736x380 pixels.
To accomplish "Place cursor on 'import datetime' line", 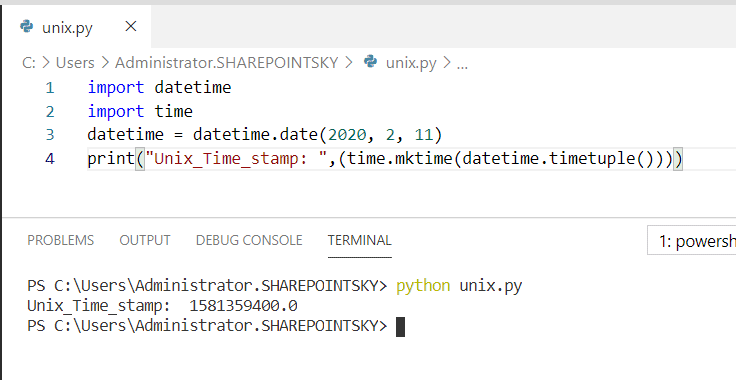I will click(159, 88).
